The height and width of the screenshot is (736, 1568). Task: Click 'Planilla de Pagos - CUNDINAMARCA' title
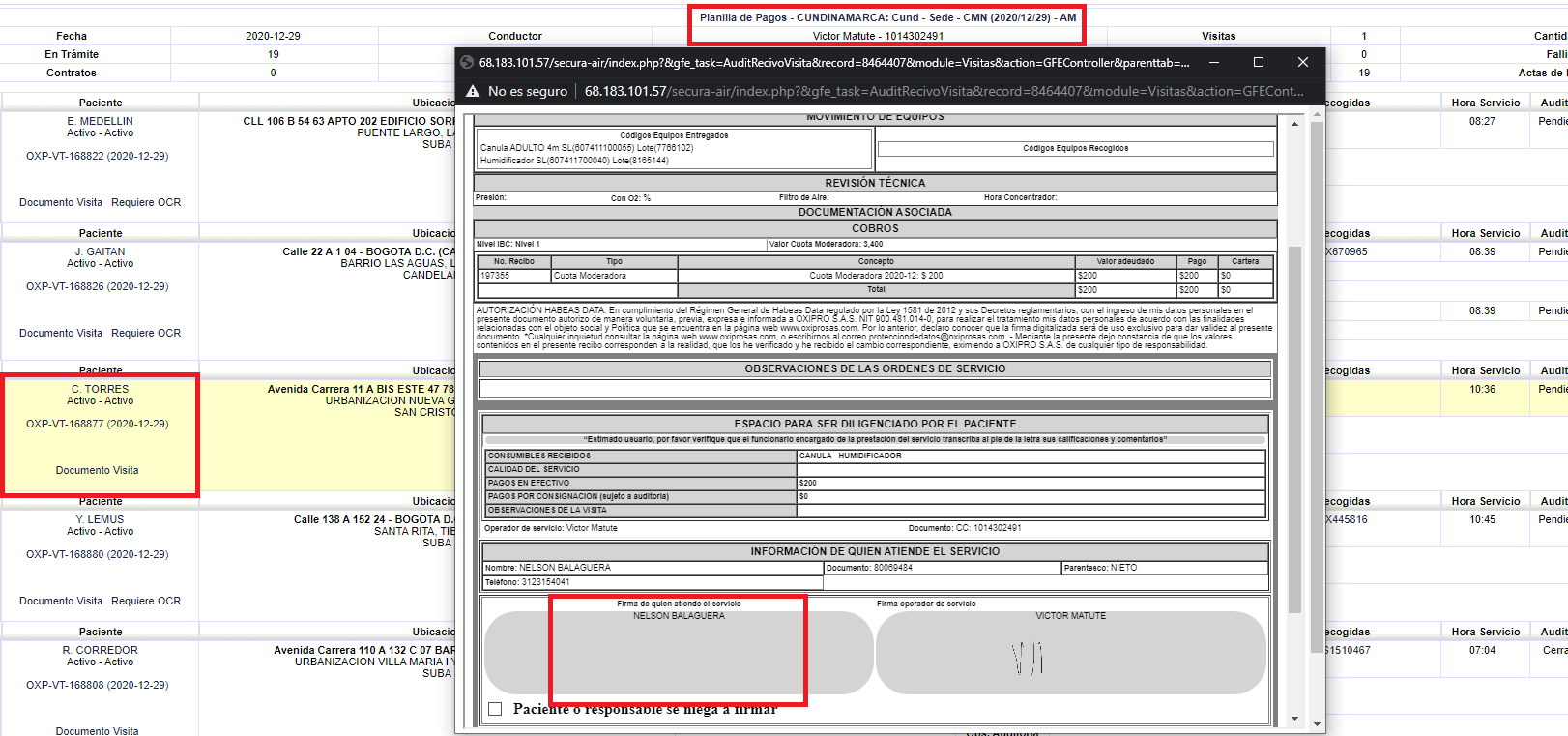pos(887,17)
